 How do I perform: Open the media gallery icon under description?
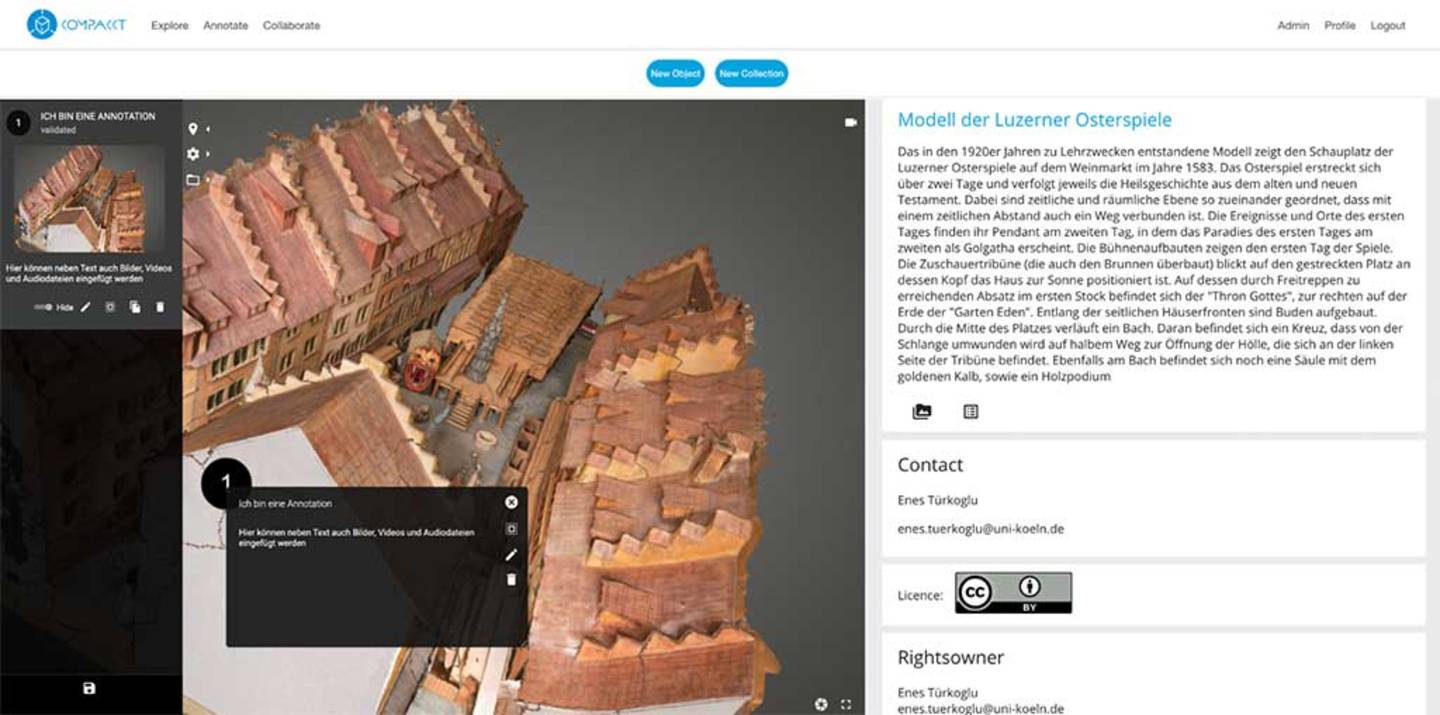922,411
